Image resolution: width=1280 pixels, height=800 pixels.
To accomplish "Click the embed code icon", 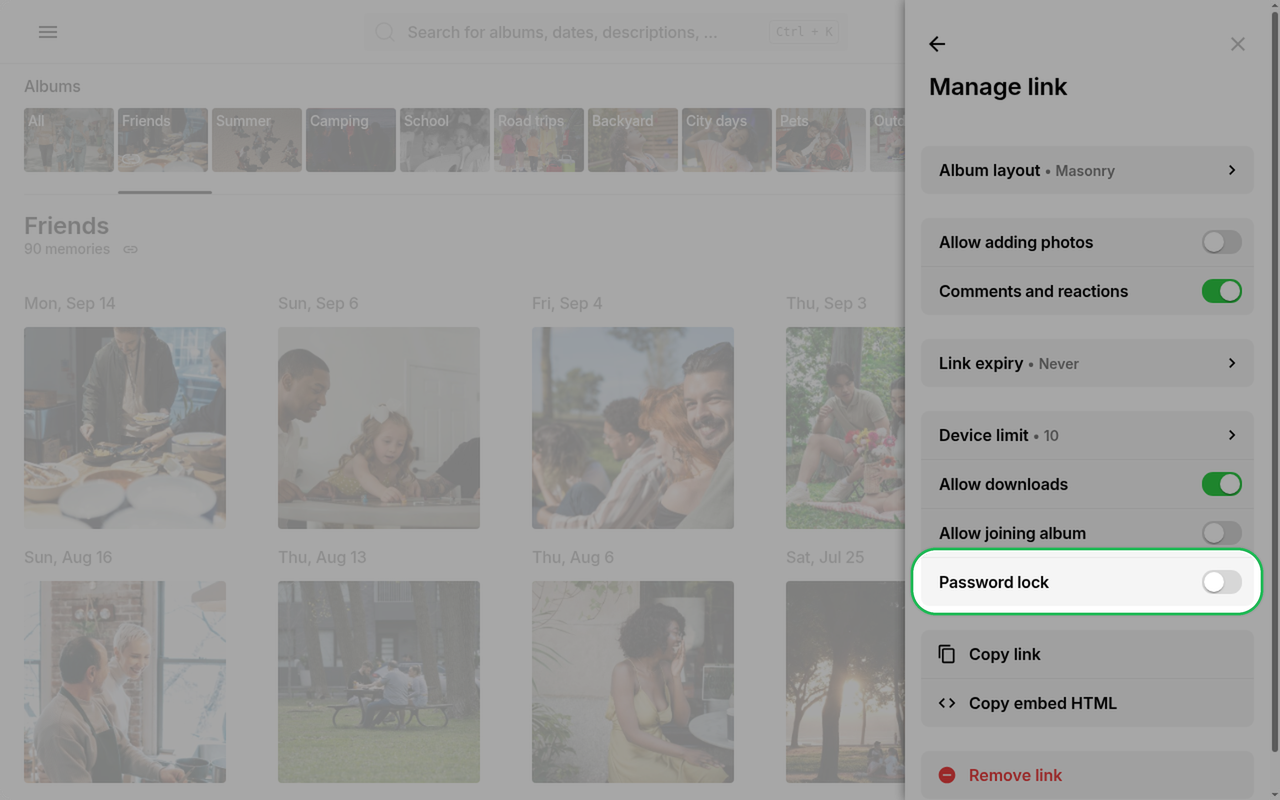I will click(947, 703).
